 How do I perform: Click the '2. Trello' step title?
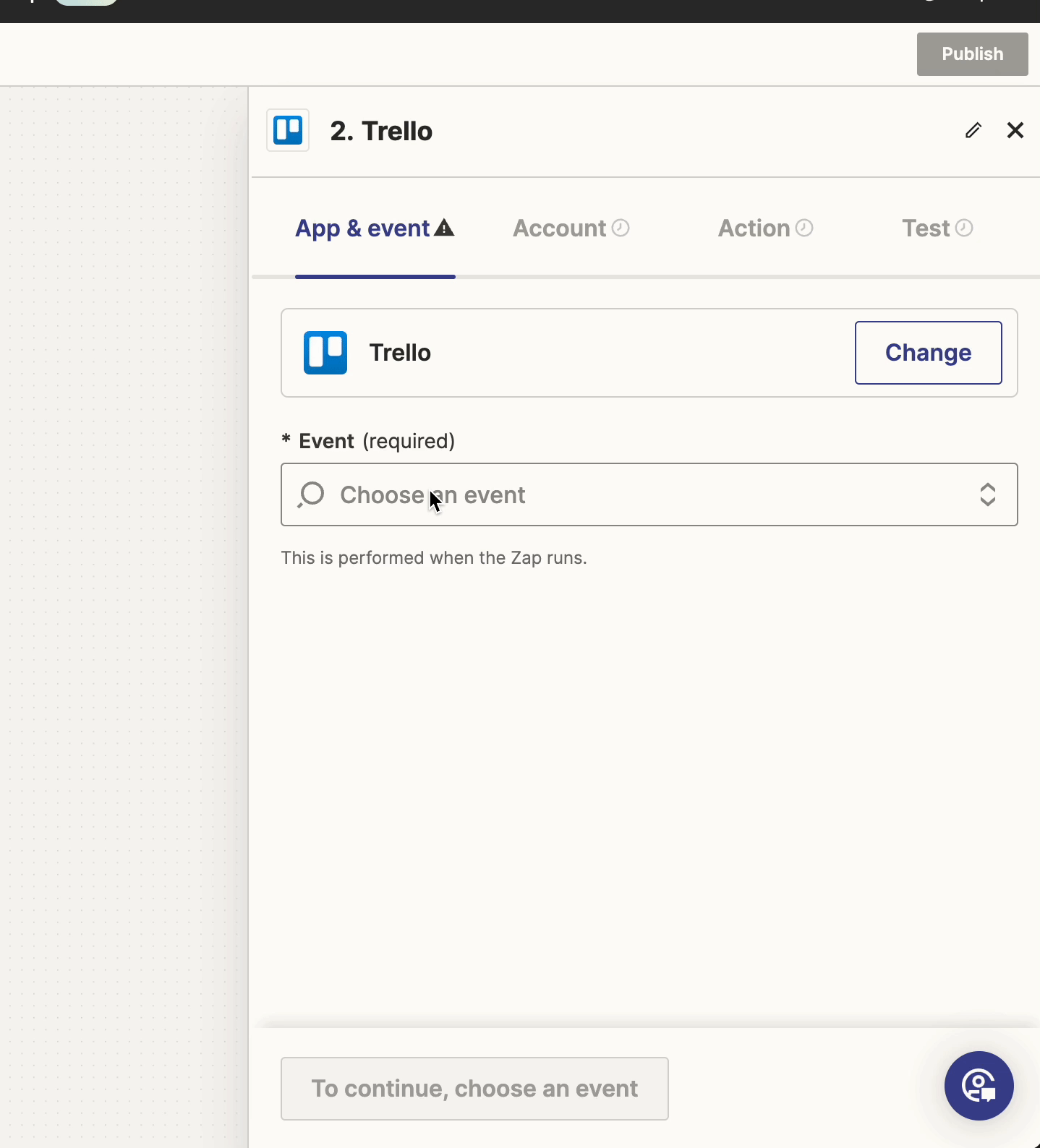tap(381, 131)
